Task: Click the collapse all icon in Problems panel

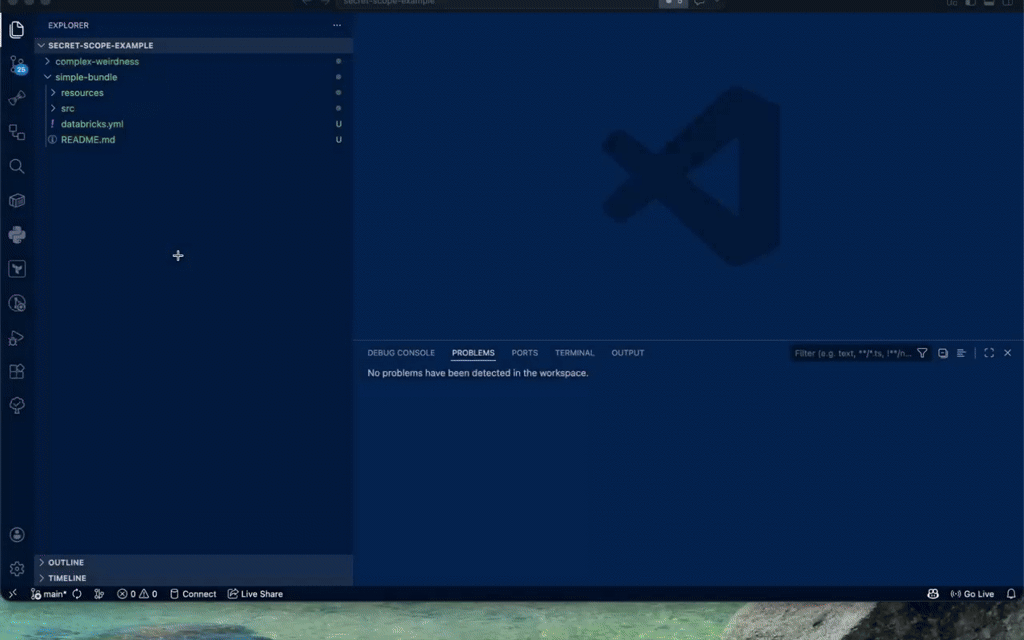Action: click(x=943, y=353)
